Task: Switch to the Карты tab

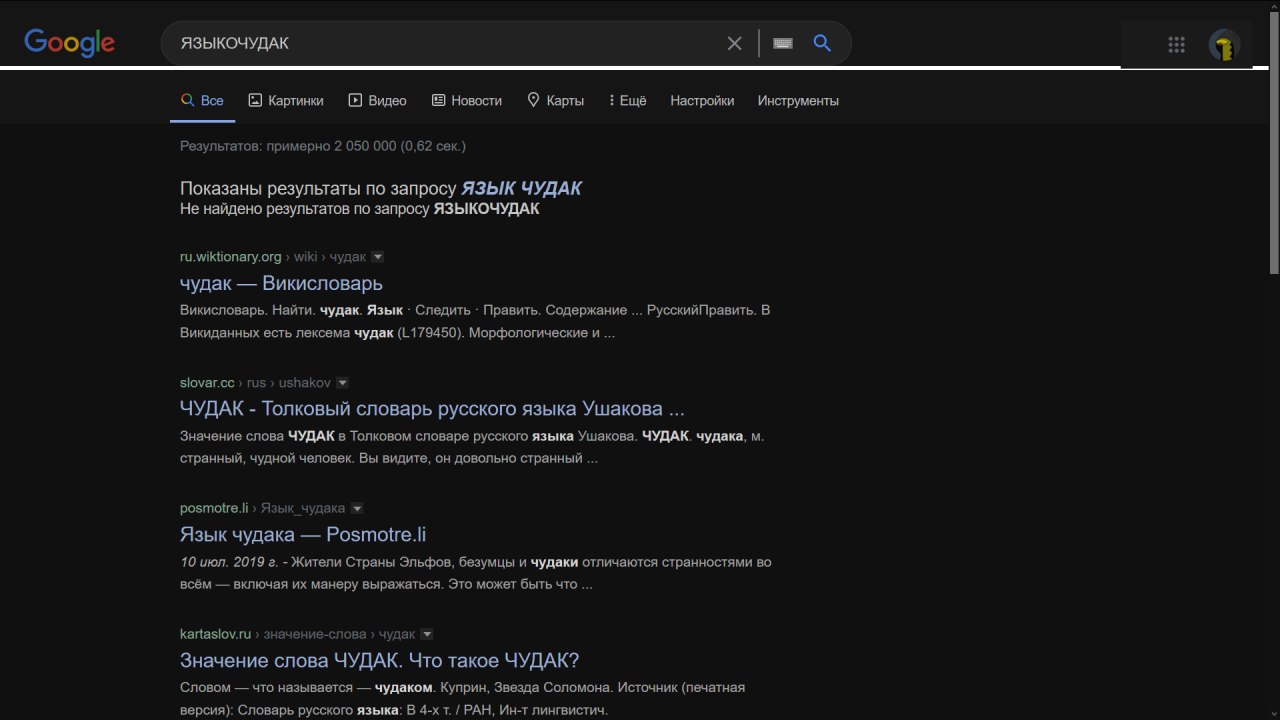Action: [555, 101]
